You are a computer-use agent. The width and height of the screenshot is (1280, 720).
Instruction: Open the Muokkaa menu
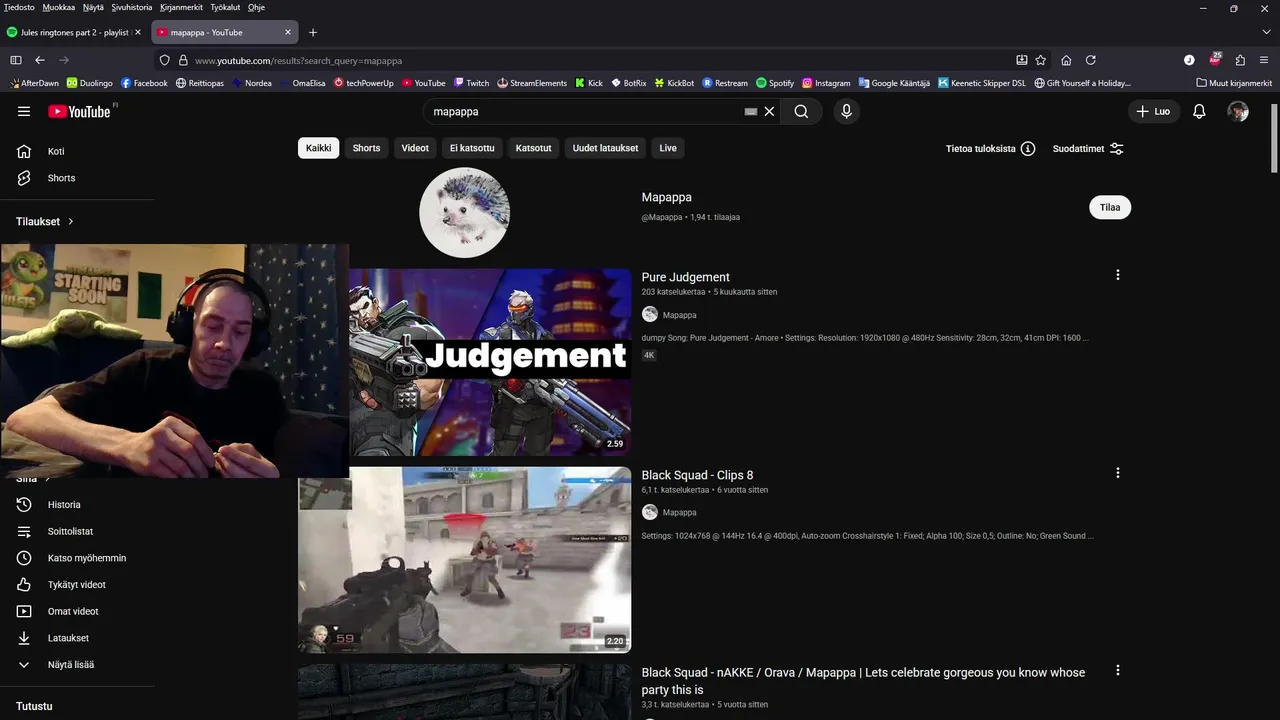(x=58, y=7)
